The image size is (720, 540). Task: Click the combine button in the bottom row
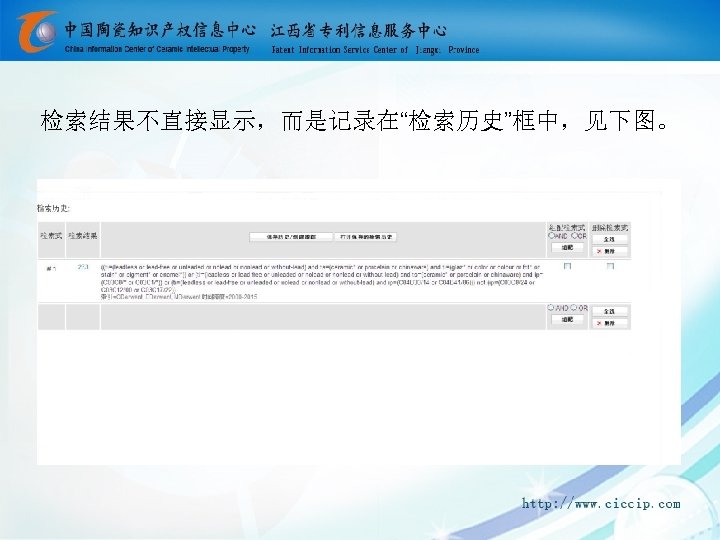(567, 320)
